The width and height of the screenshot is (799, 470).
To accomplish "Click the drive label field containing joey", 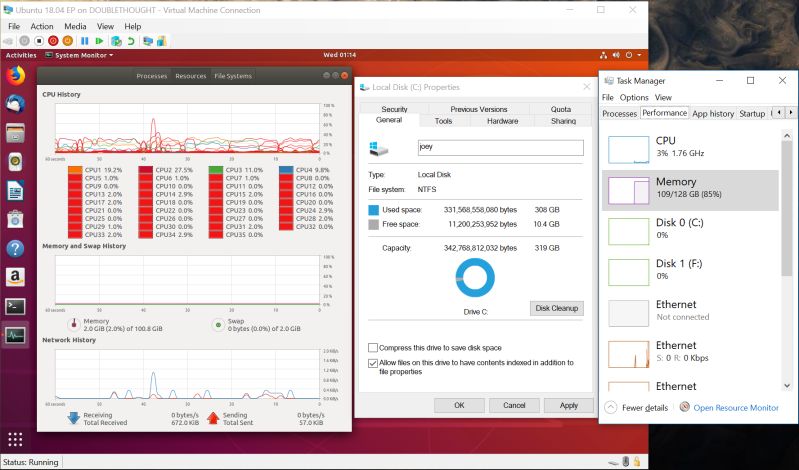I will point(500,147).
